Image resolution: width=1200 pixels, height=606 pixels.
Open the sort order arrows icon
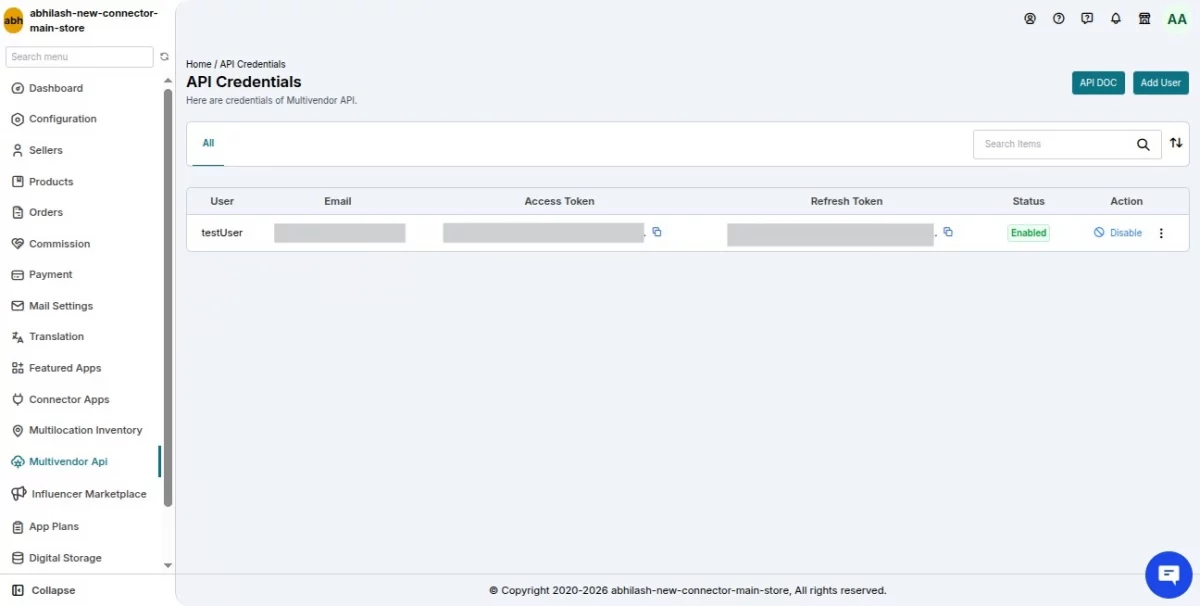click(x=1176, y=143)
